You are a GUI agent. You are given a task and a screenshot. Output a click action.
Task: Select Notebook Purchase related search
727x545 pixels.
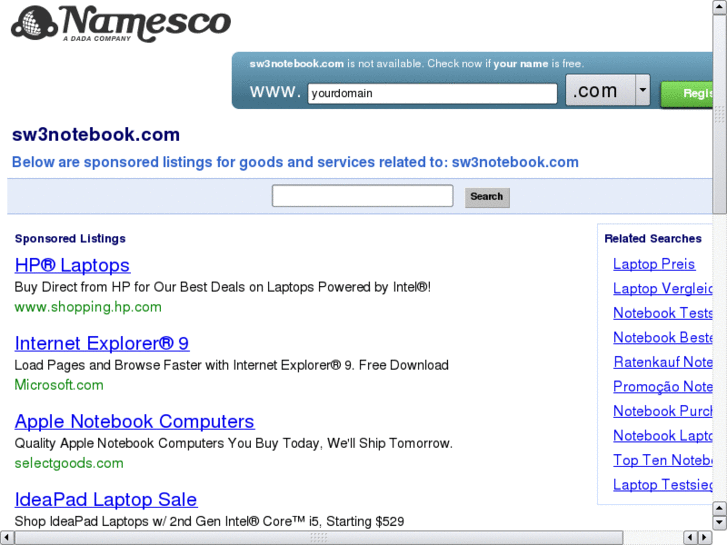point(663,411)
